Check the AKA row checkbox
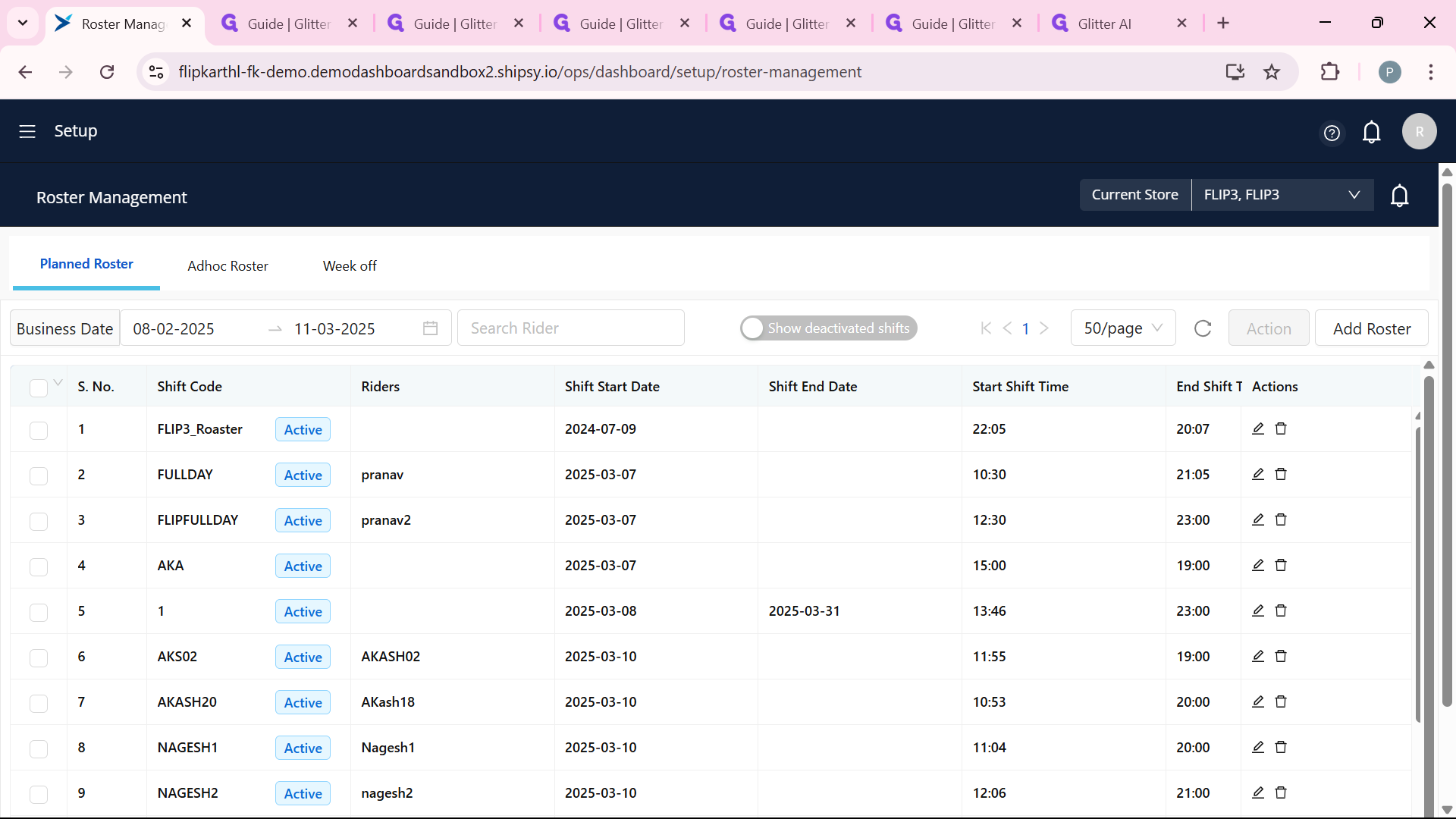This screenshot has height=819, width=1456. point(39,567)
